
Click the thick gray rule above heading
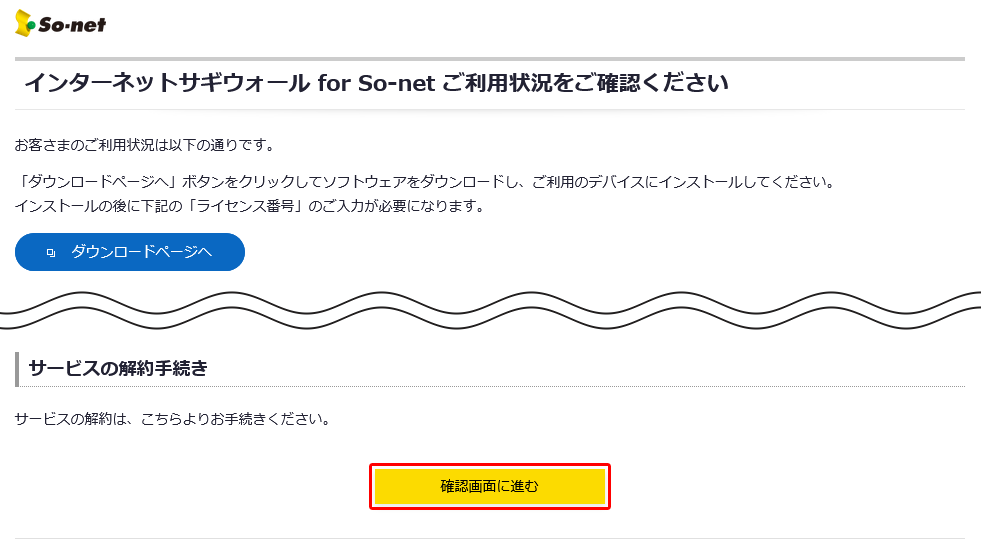490,59
